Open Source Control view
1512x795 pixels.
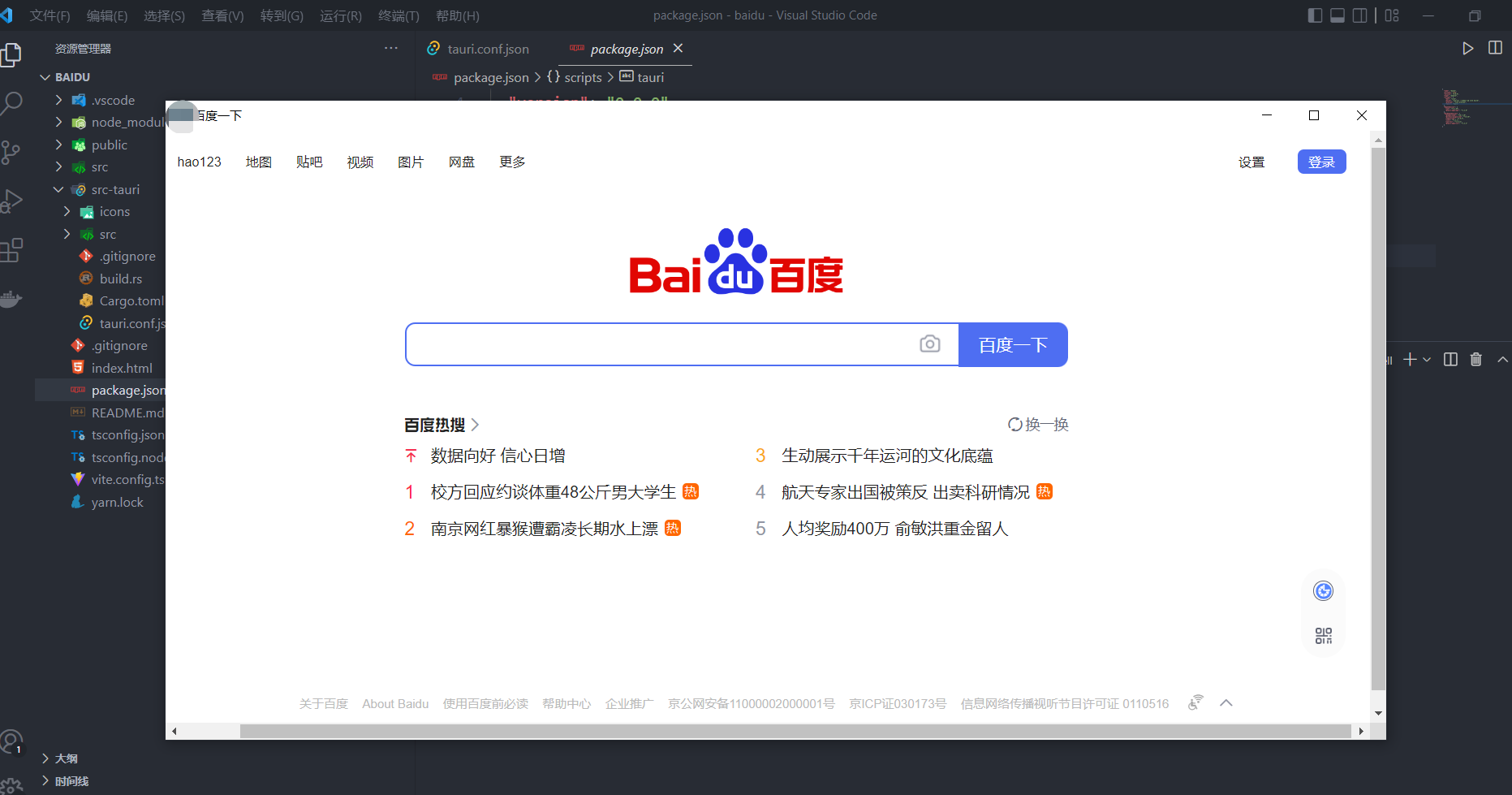(13, 152)
